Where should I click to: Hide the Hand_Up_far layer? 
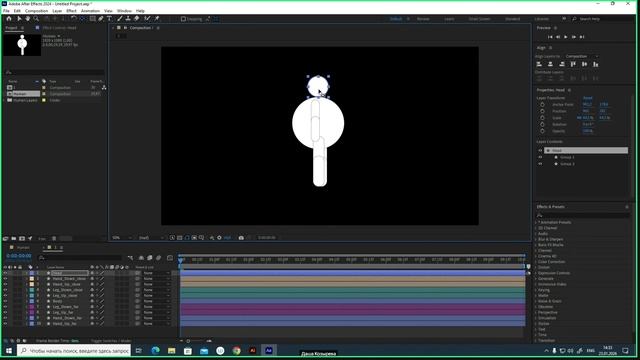click(x=5, y=324)
